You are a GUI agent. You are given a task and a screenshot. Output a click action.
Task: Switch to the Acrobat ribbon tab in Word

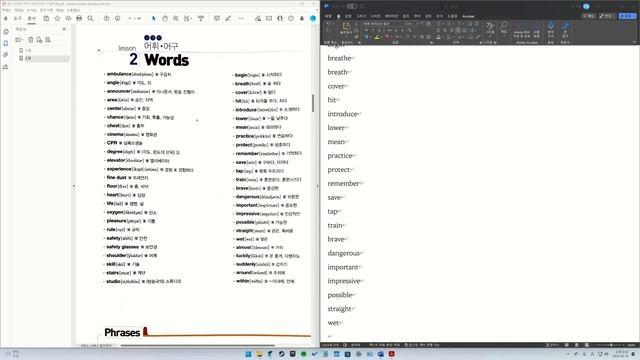click(468, 16)
